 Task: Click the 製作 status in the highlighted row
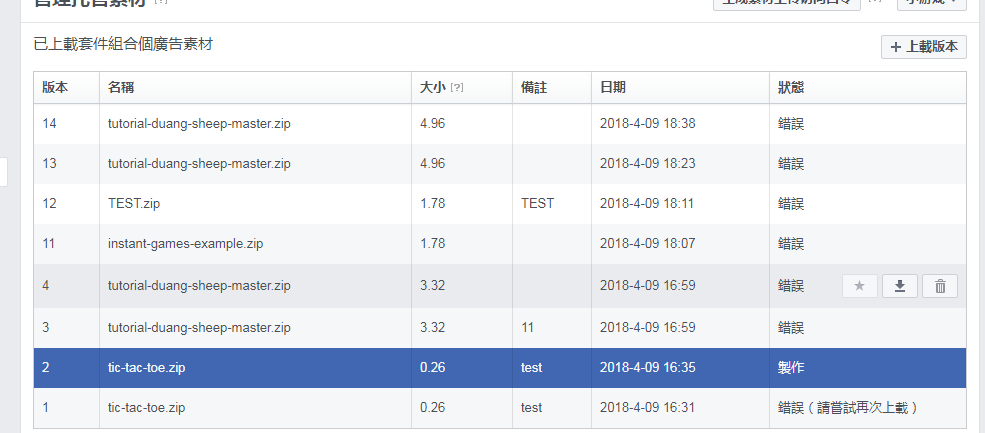[790, 368]
